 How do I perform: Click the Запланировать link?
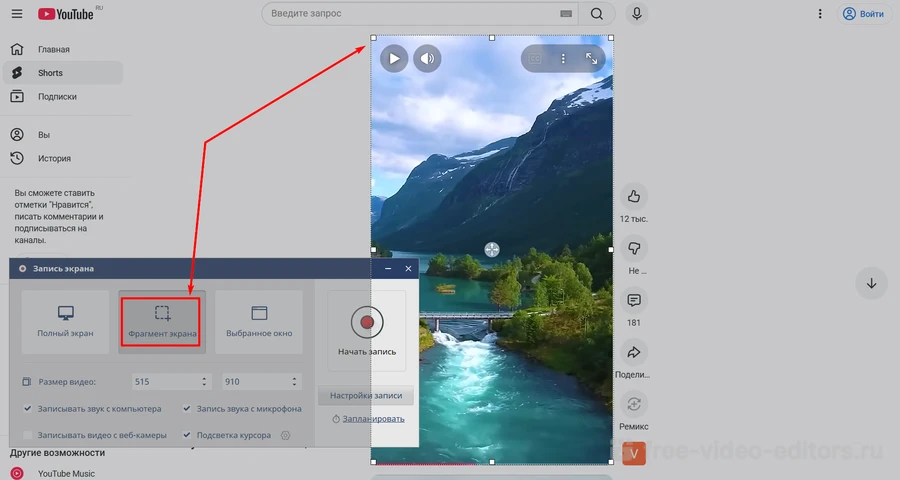(x=373, y=418)
